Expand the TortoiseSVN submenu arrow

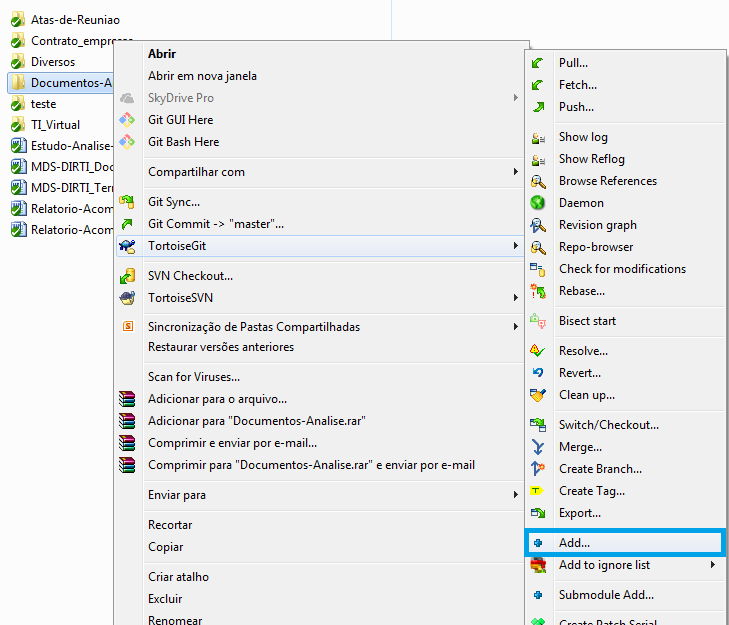[x=516, y=298]
